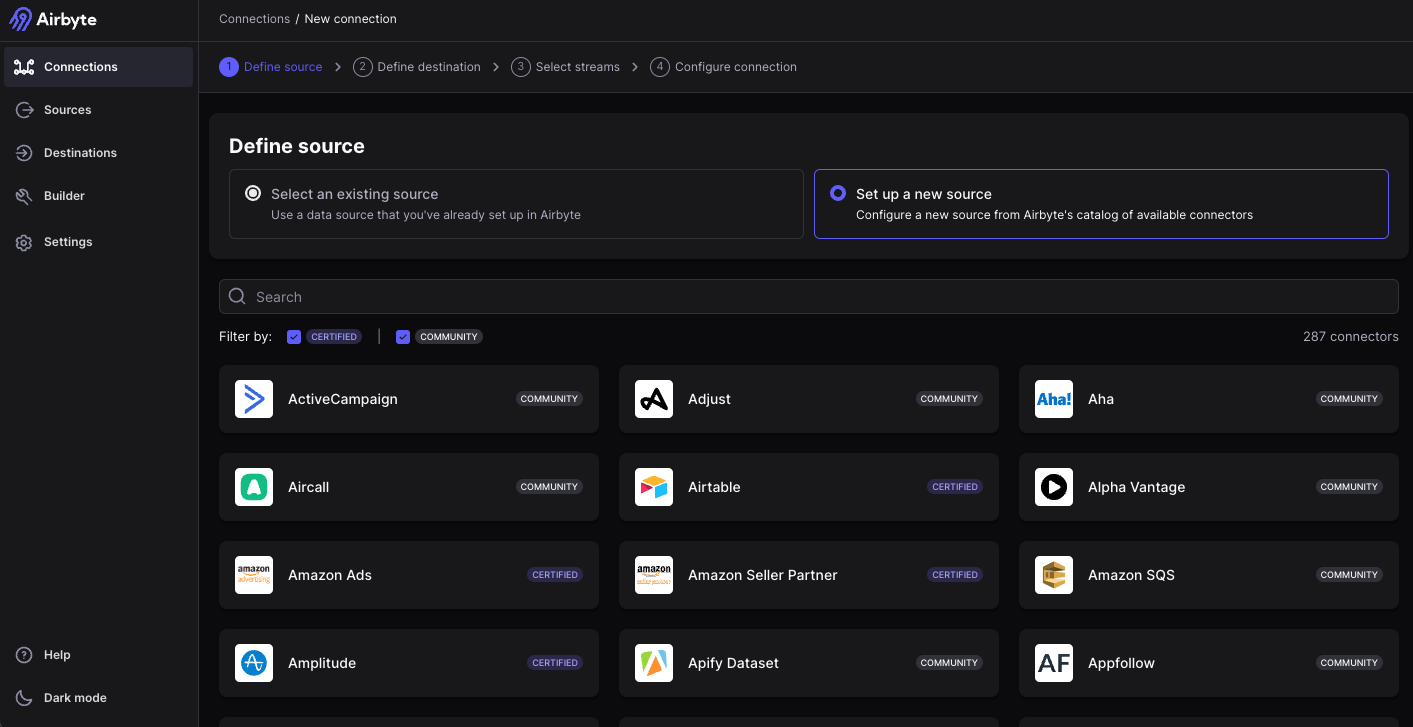The image size is (1413, 727).
Task: Click the Certified badge on Airtable
Action: pos(955,487)
